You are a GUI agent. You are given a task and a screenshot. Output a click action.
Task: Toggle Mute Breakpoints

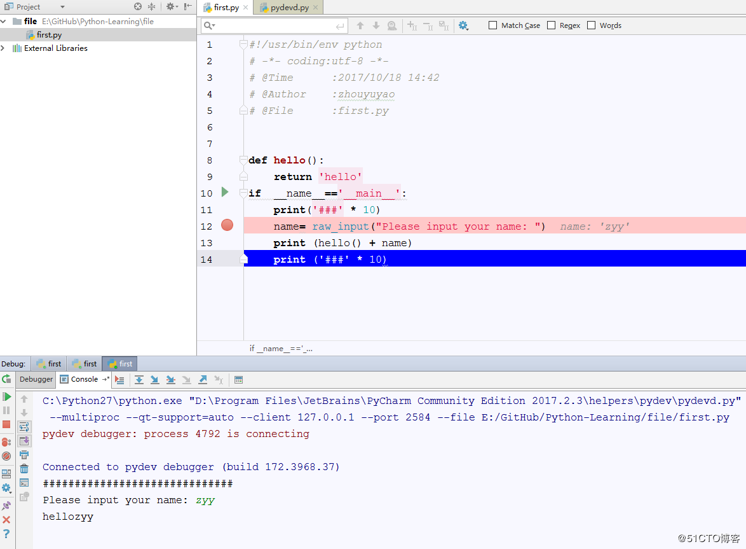point(7,456)
